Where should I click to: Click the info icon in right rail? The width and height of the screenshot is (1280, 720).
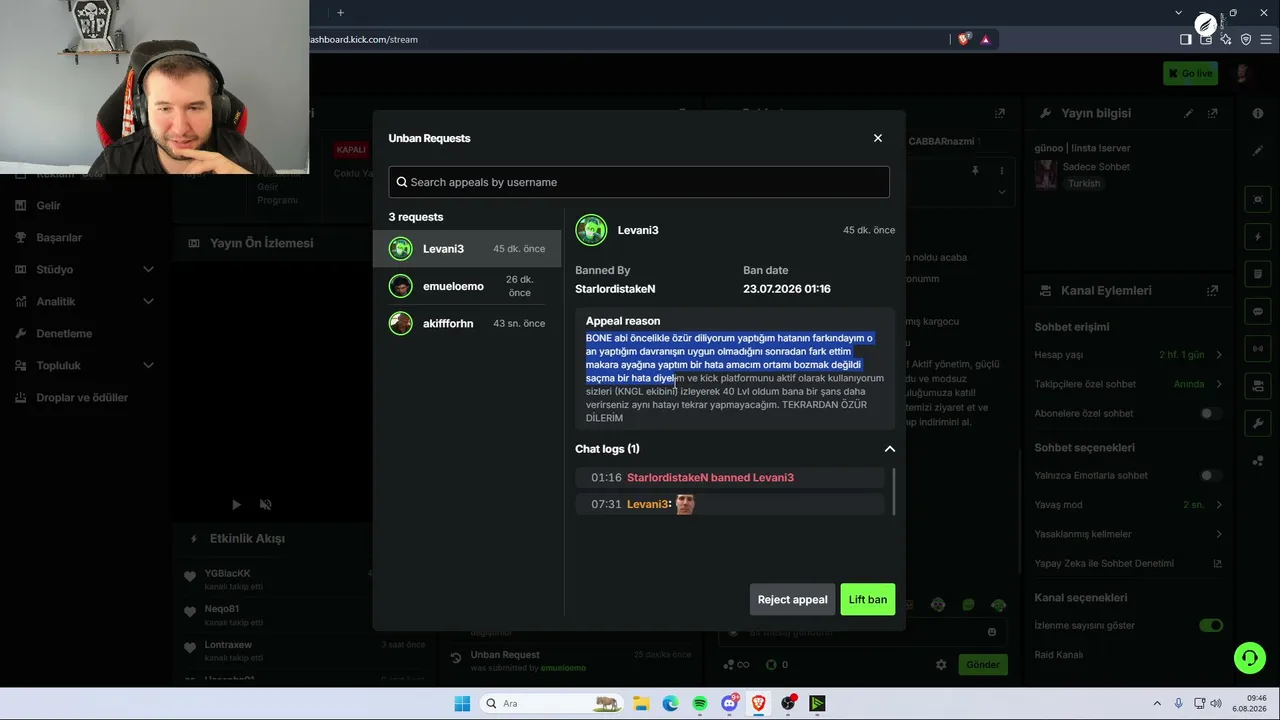[x=1258, y=113]
